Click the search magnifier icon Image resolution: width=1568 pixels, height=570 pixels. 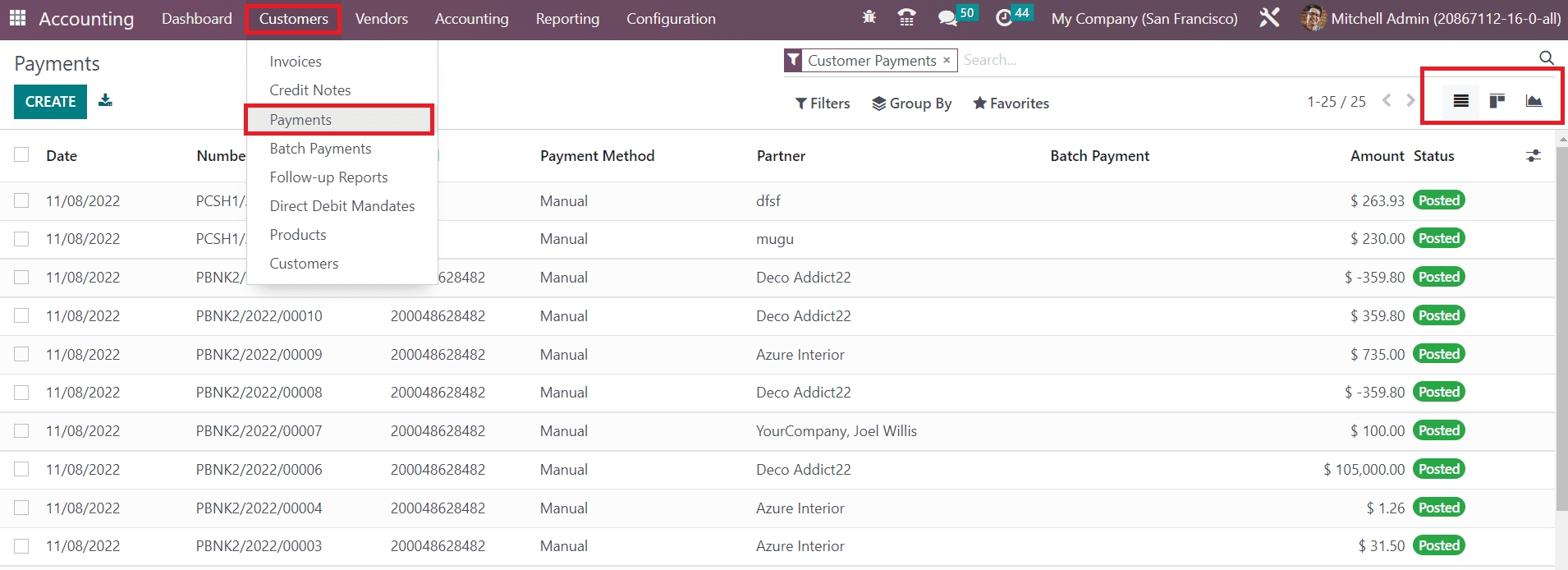coord(1546,58)
